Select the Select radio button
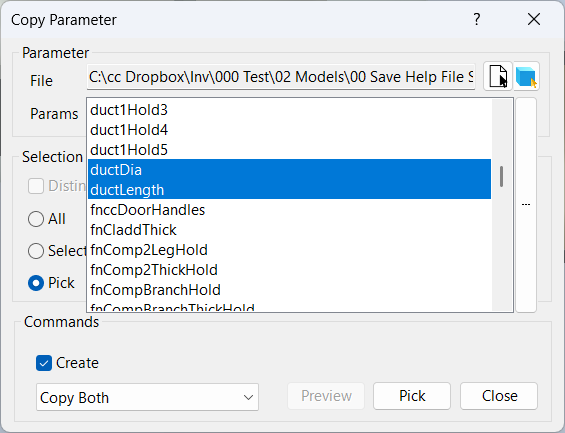Screen dimensions: 565x433 [x=36, y=251]
